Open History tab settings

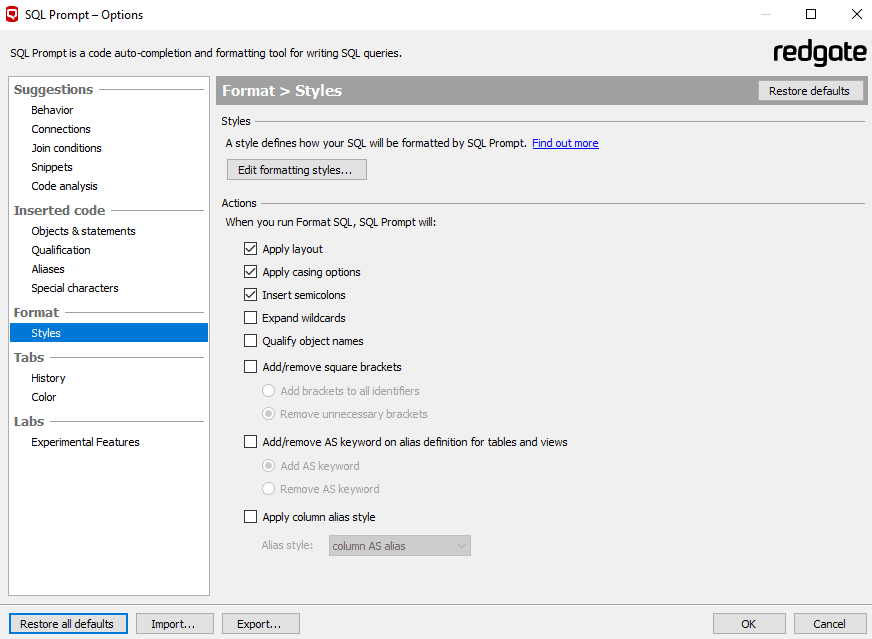coord(48,378)
